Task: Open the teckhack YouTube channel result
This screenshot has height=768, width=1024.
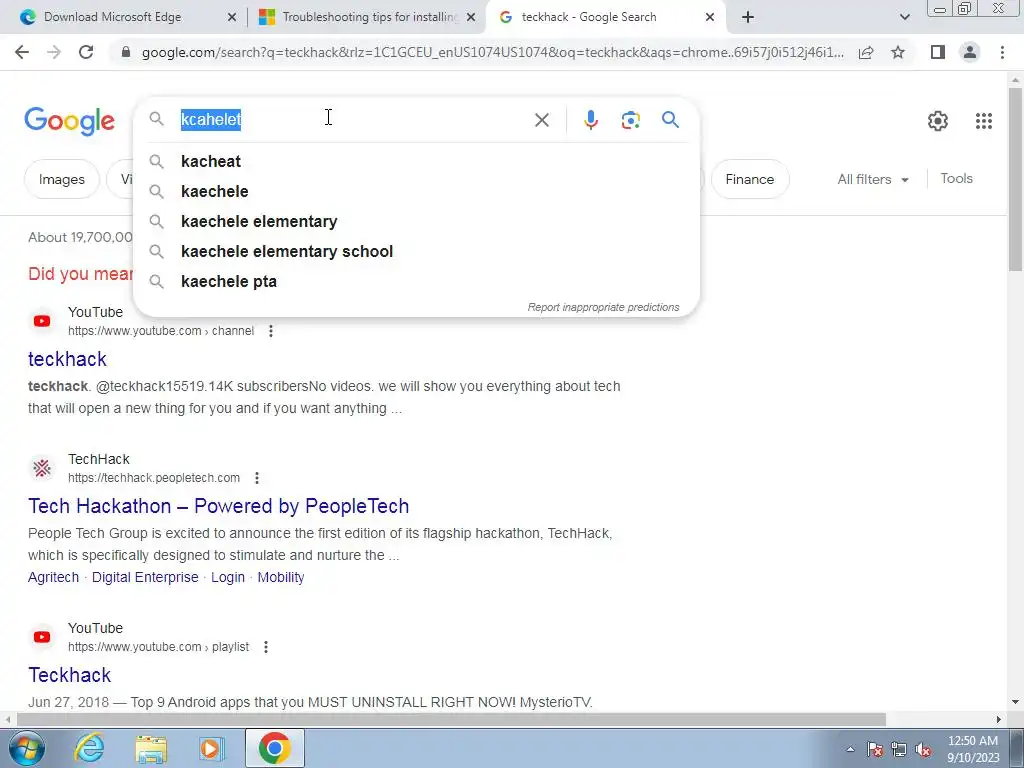Action: [x=67, y=359]
